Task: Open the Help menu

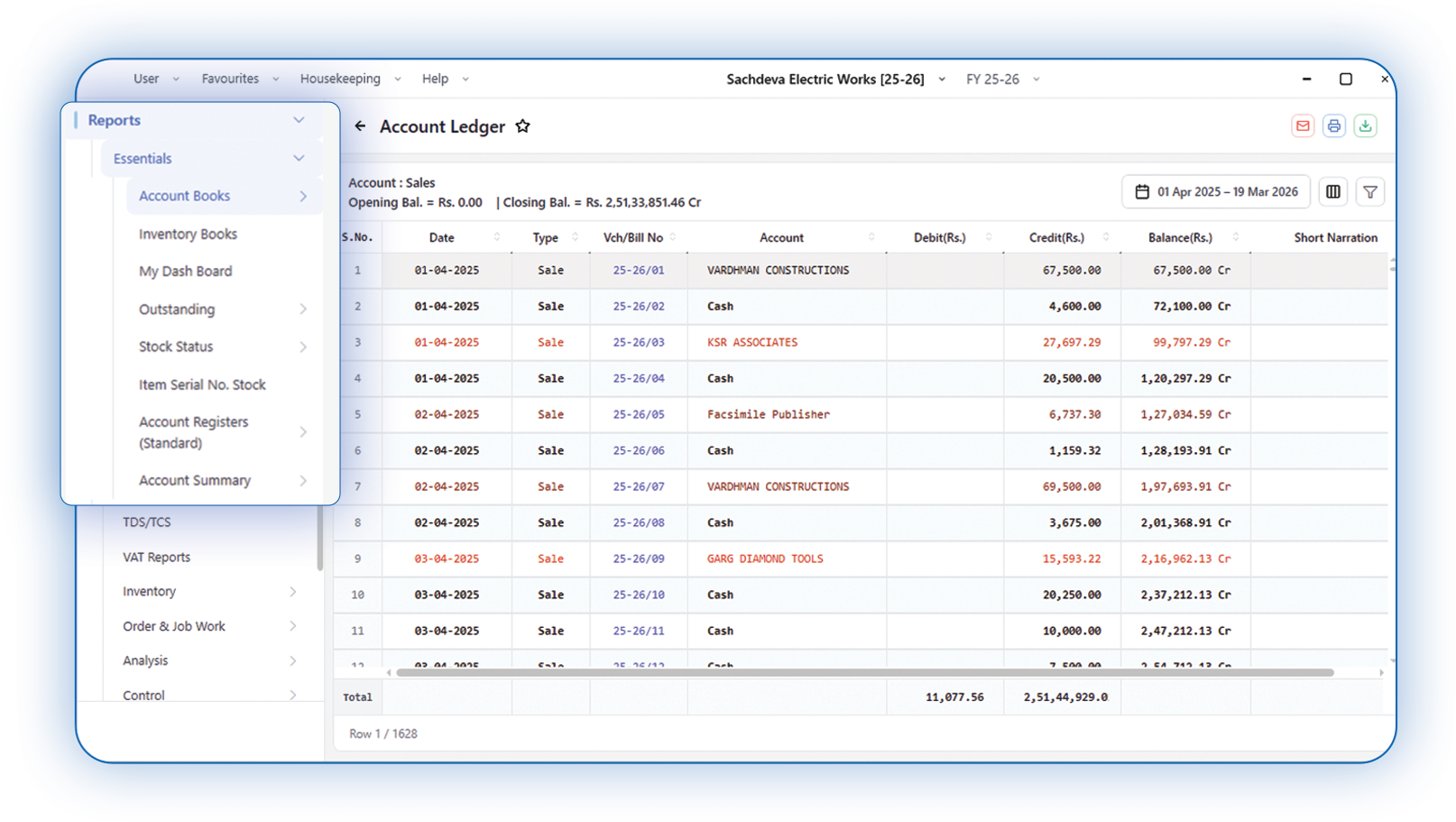Action: click(445, 79)
